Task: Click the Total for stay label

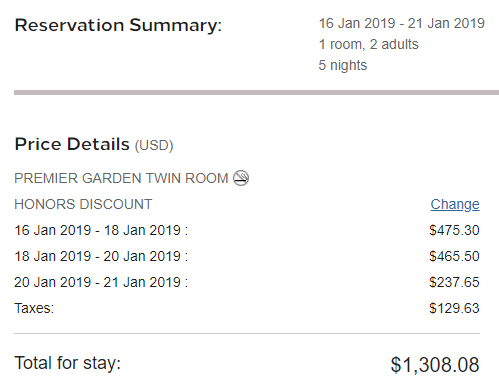Action: tap(68, 363)
